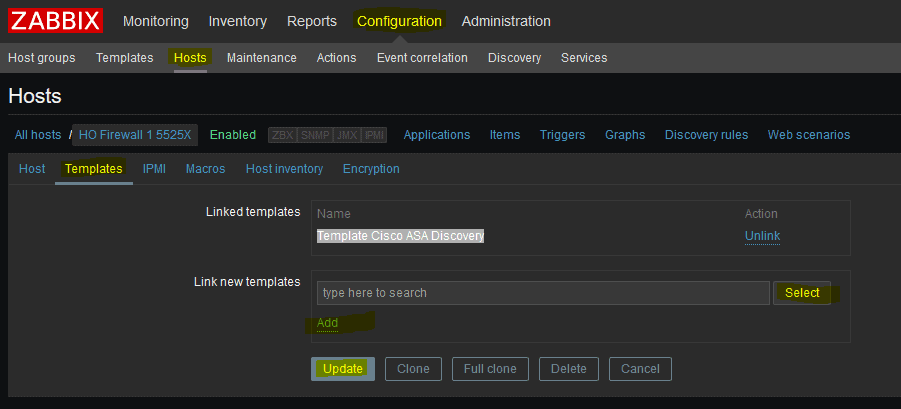The width and height of the screenshot is (901, 409).
Task: Switch to the Templates tab in host form
Action: pos(94,169)
